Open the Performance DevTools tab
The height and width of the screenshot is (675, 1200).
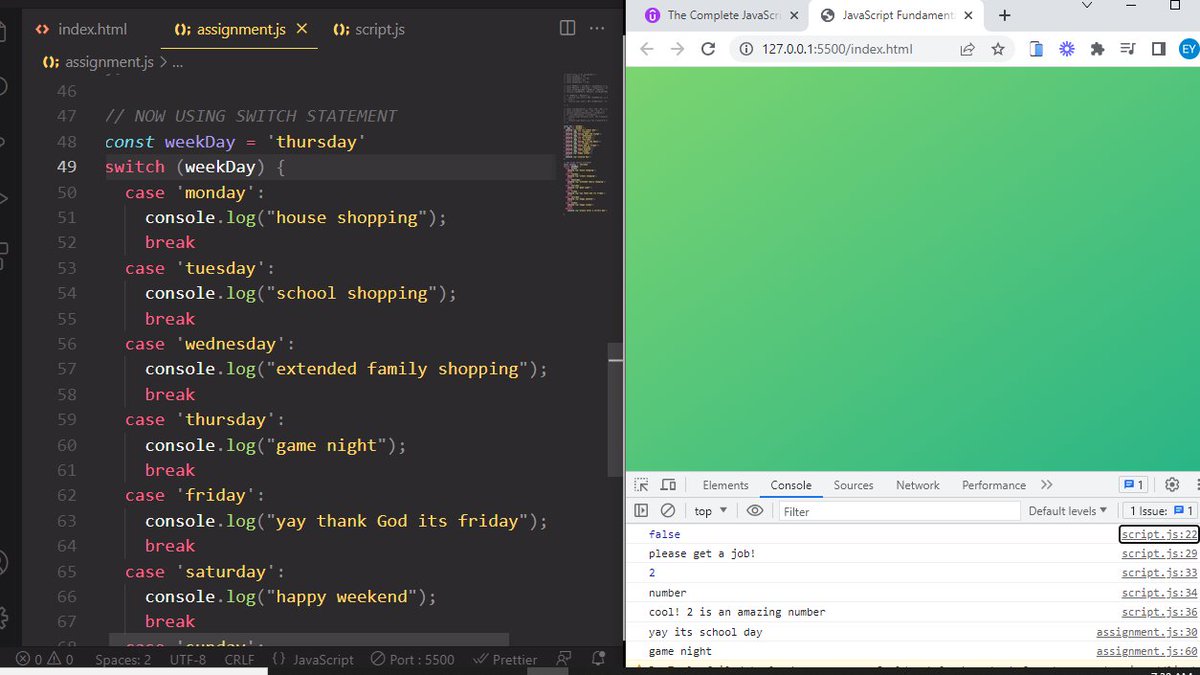point(994,485)
